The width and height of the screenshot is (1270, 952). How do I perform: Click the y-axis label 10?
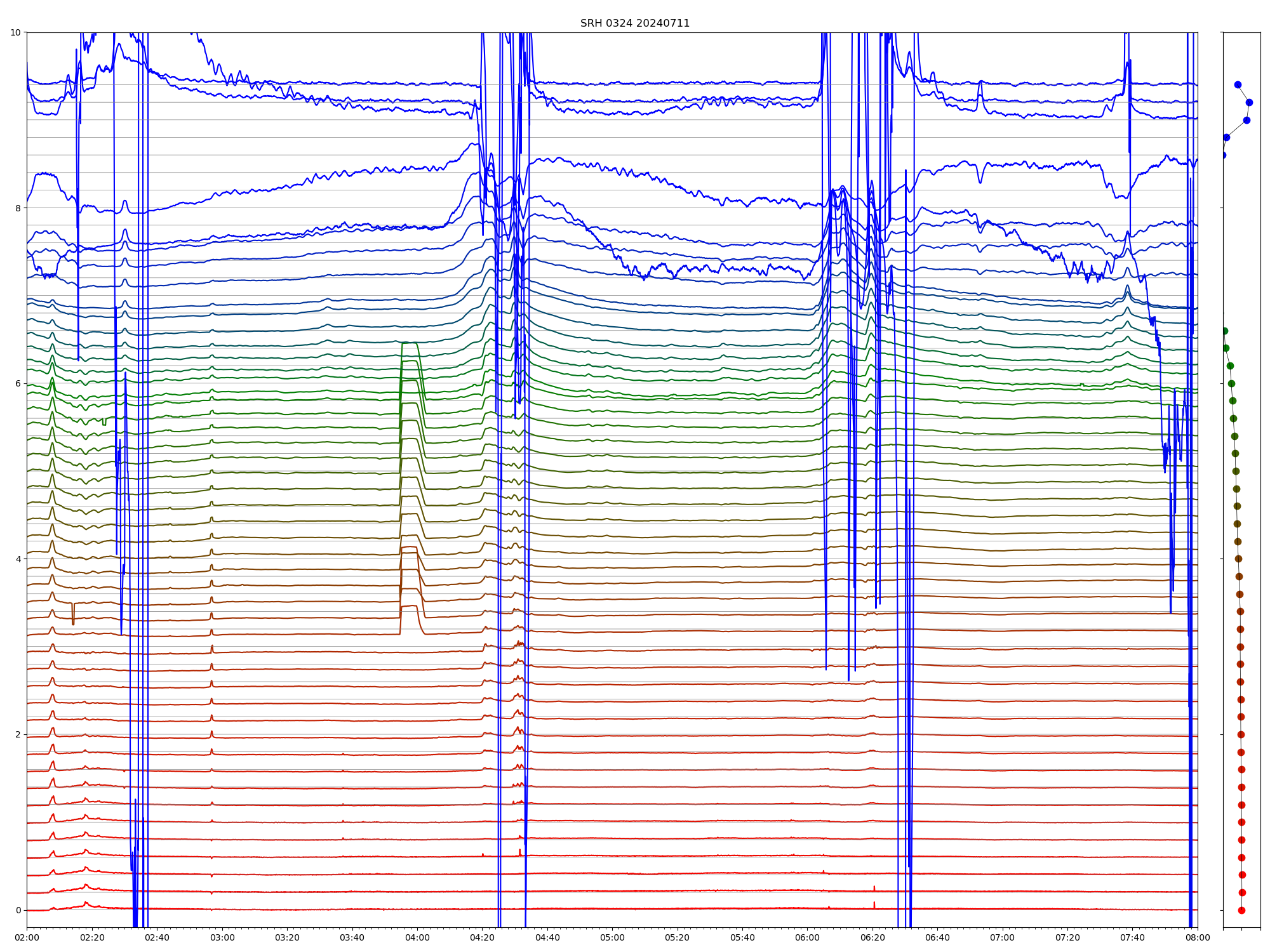point(15,32)
